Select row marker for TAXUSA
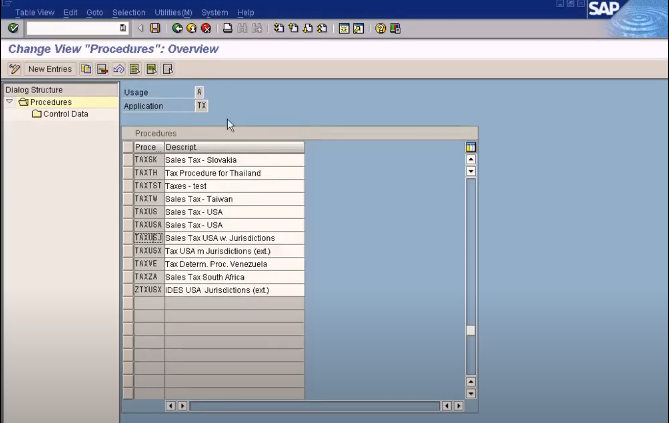 [128, 225]
